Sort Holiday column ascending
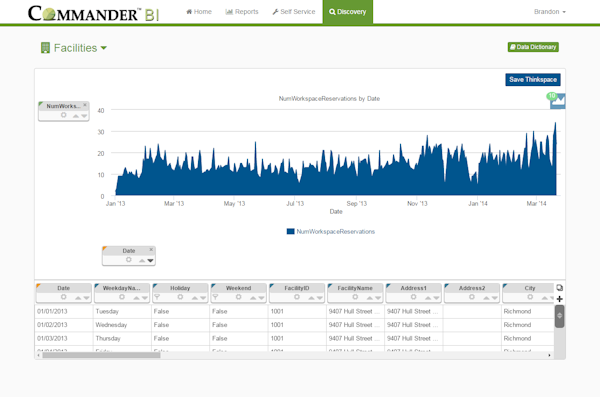 coord(195,297)
